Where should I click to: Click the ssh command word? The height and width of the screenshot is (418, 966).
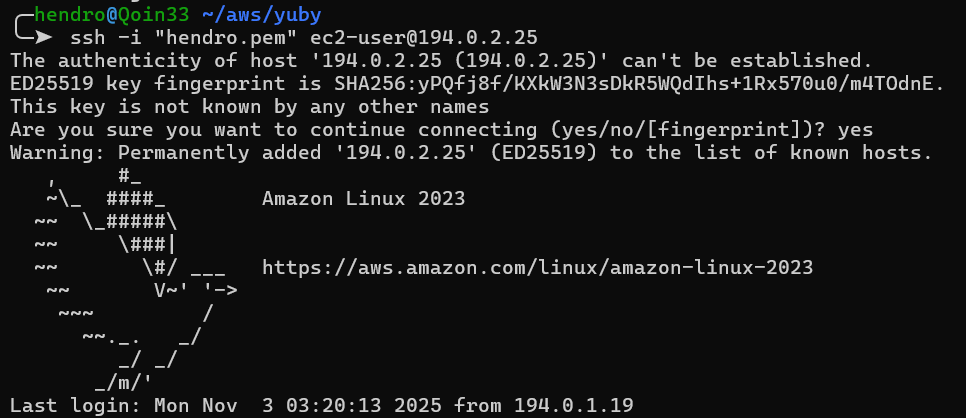(87, 38)
